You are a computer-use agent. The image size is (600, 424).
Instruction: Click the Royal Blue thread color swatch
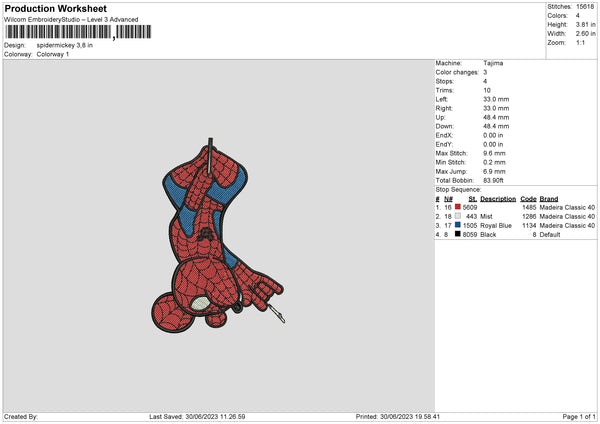457,225
